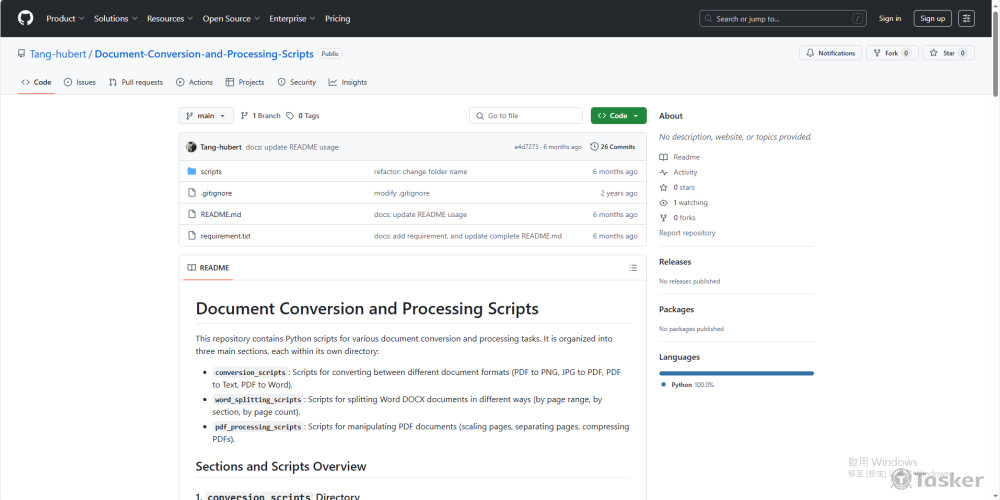The image size is (1000, 500).
Task: Open the Pull requests tab
Action: click(136, 82)
